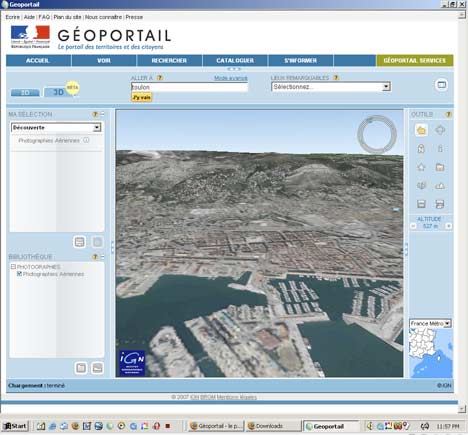The width and height of the screenshot is (468, 435).
Task: Open help for Ma sélection panel
Action: [95, 114]
